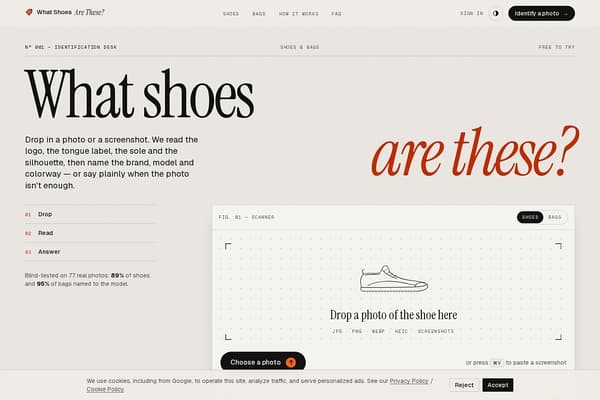The image size is (600, 400).
Task: Click the sneaker outline illustration
Action: [394, 279]
